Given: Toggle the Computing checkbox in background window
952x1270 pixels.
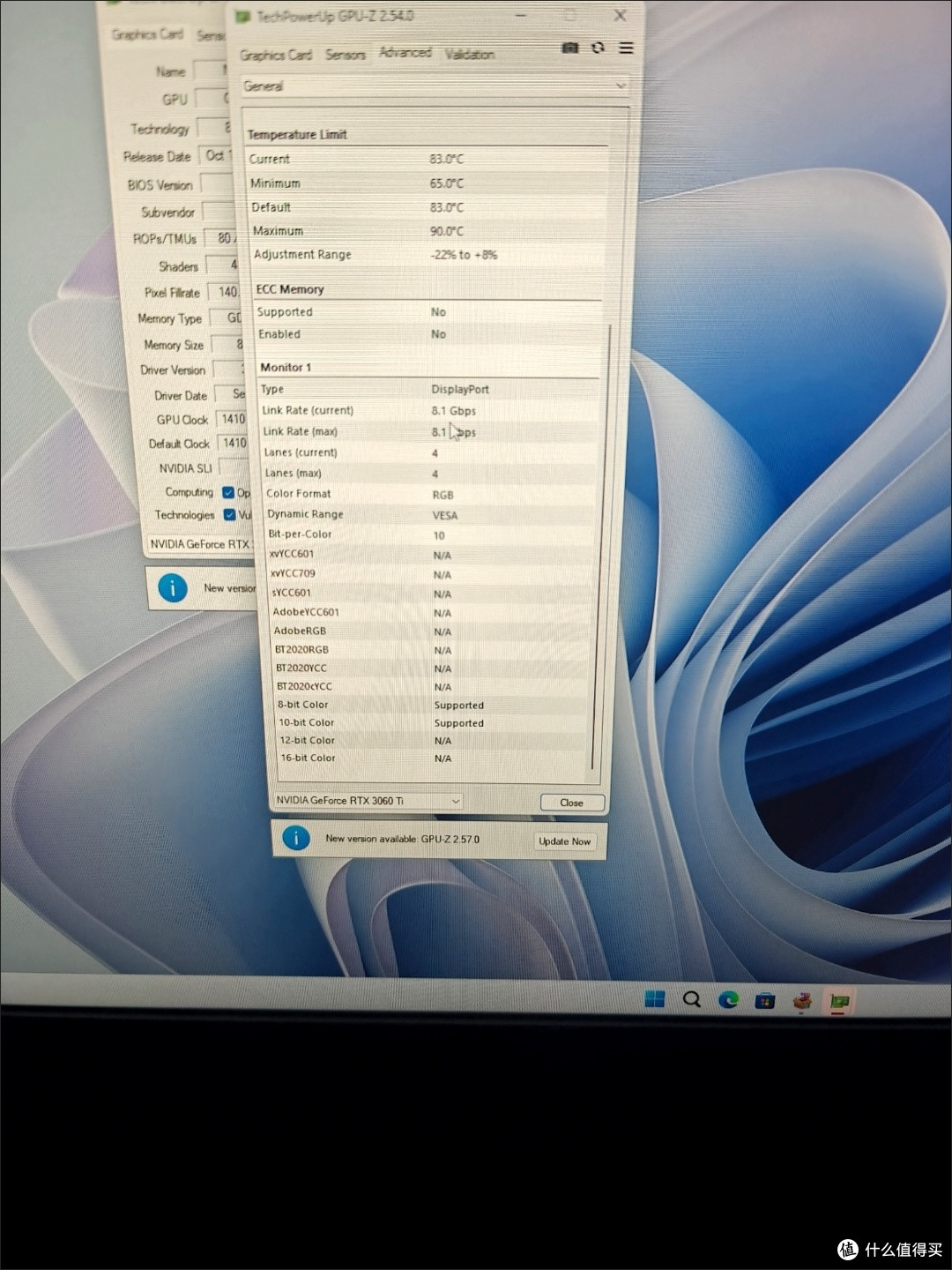Looking at the screenshot, I should (x=229, y=492).
